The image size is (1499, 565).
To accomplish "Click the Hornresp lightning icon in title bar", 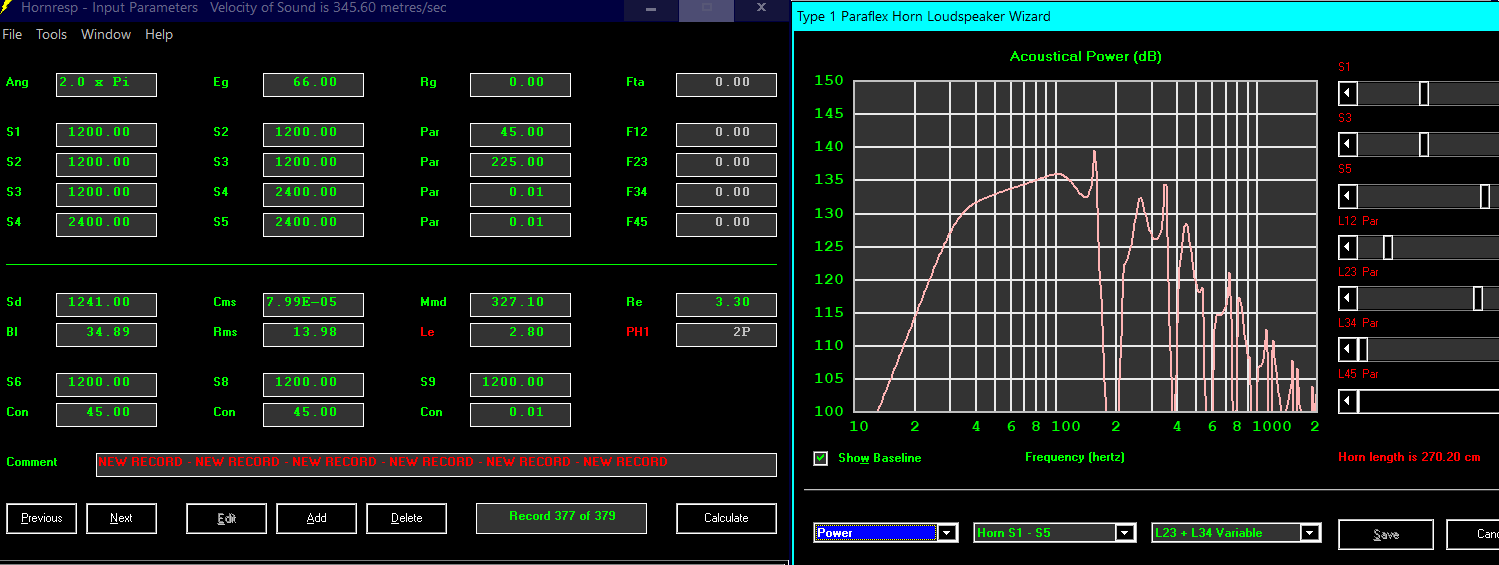I will click(x=8, y=8).
